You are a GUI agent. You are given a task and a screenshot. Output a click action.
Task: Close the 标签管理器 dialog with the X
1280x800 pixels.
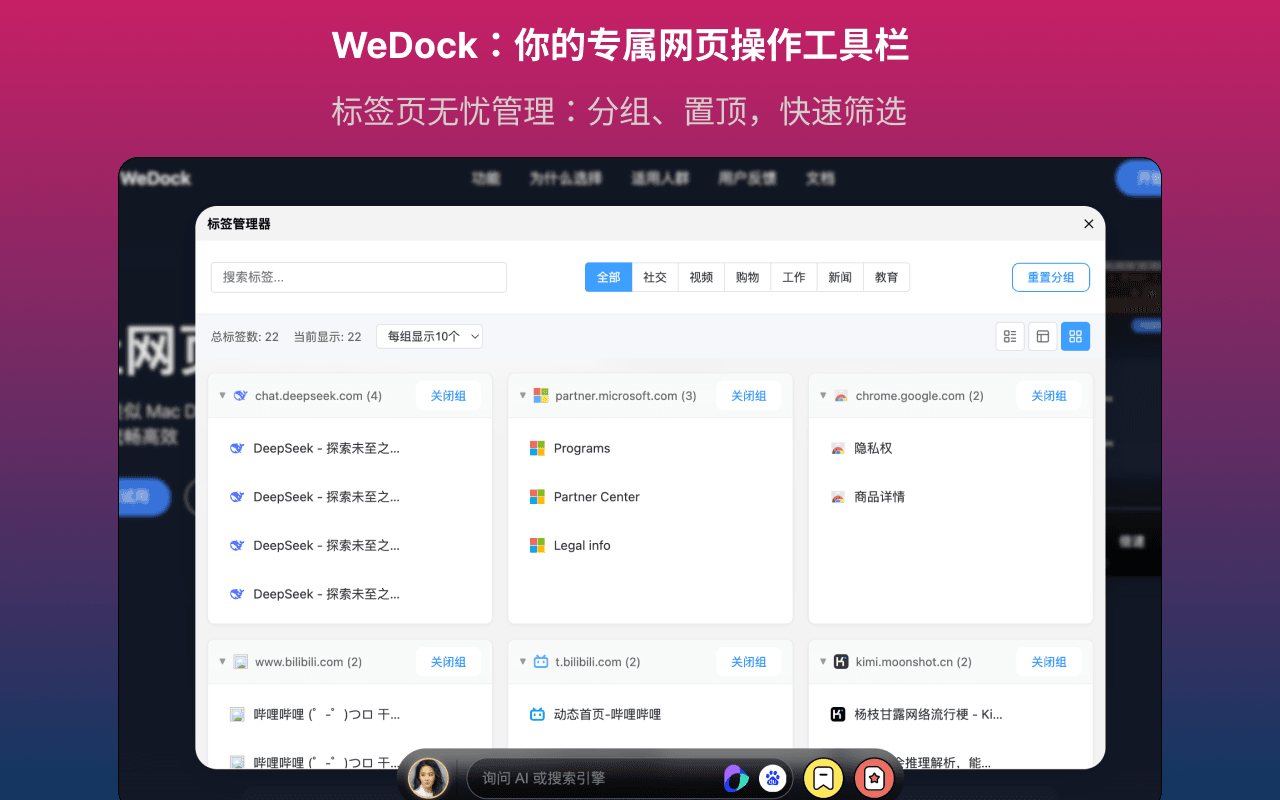[1089, 224]
